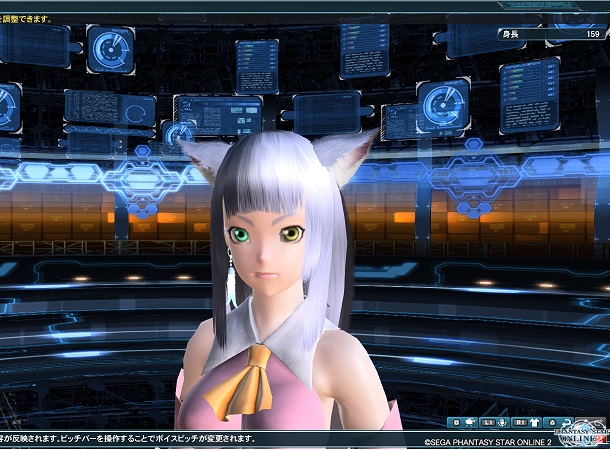Open the shirt costume preview icon
The image size is (610, 450).
(534, 422)
